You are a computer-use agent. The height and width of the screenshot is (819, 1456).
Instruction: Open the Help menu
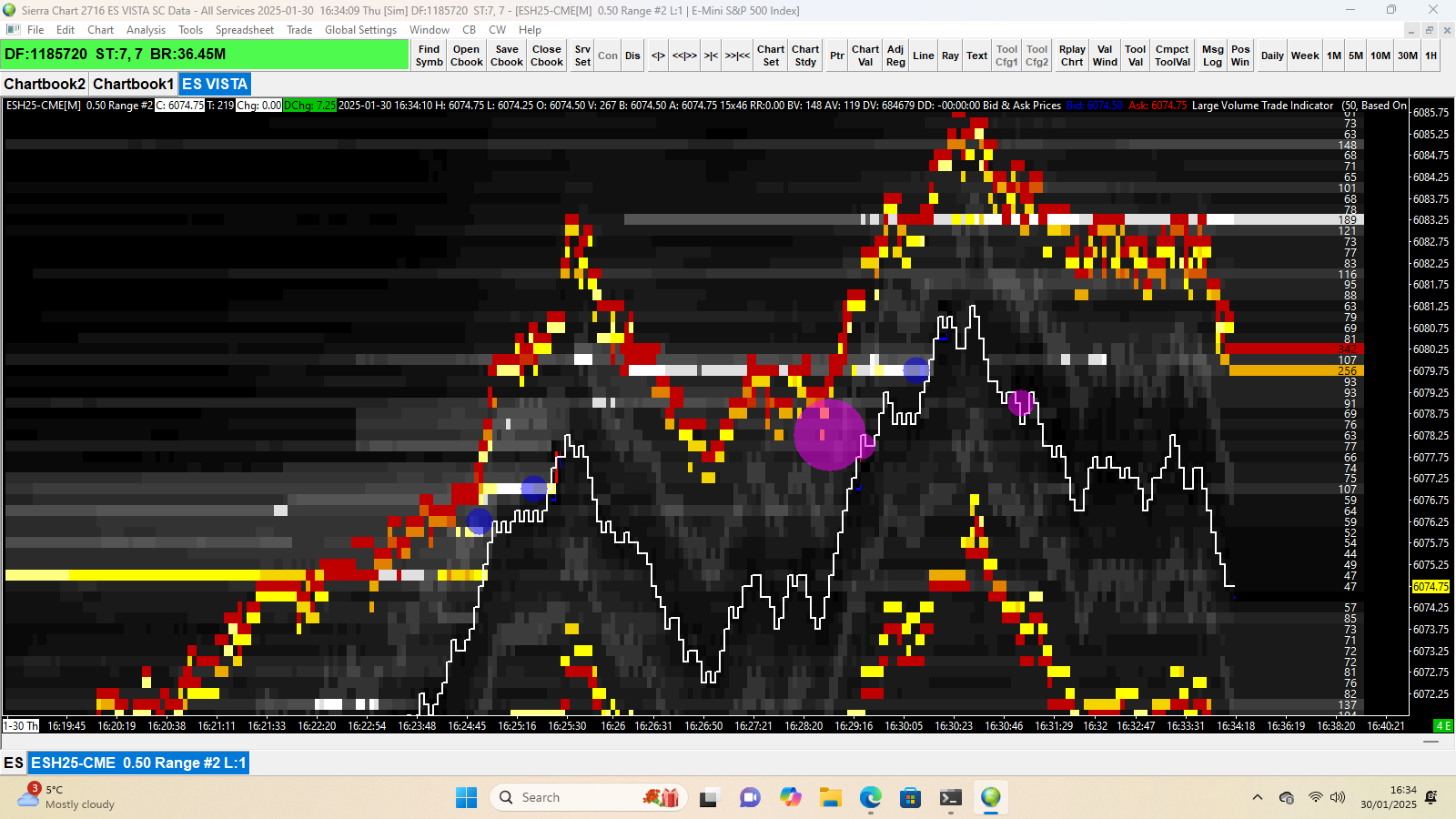pyautogui.click(x=530, y=30)
